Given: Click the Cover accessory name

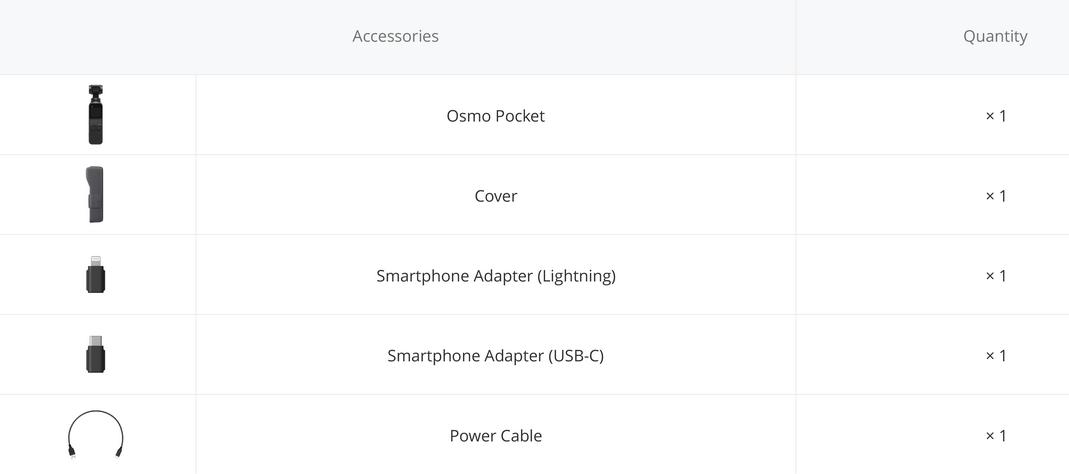Looking at the screenshot, I should point(496,196).
